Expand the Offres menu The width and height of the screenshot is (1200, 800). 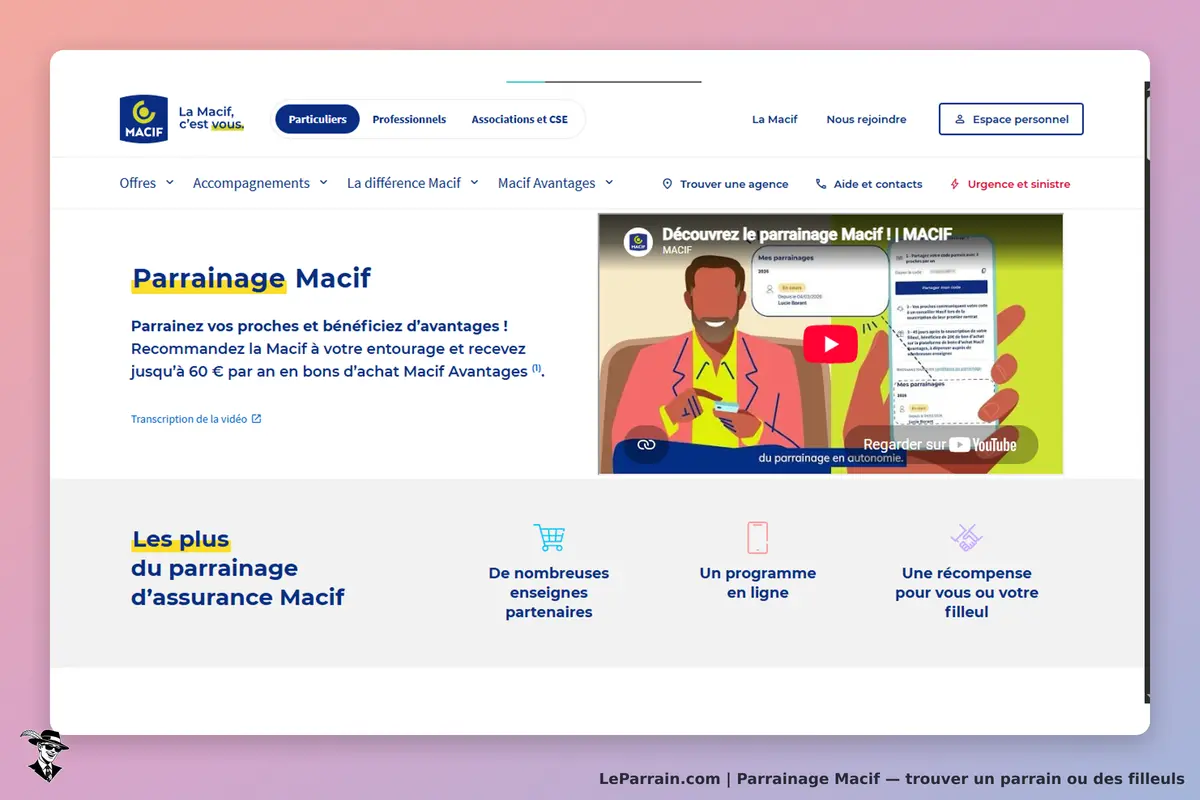(146, 183)
